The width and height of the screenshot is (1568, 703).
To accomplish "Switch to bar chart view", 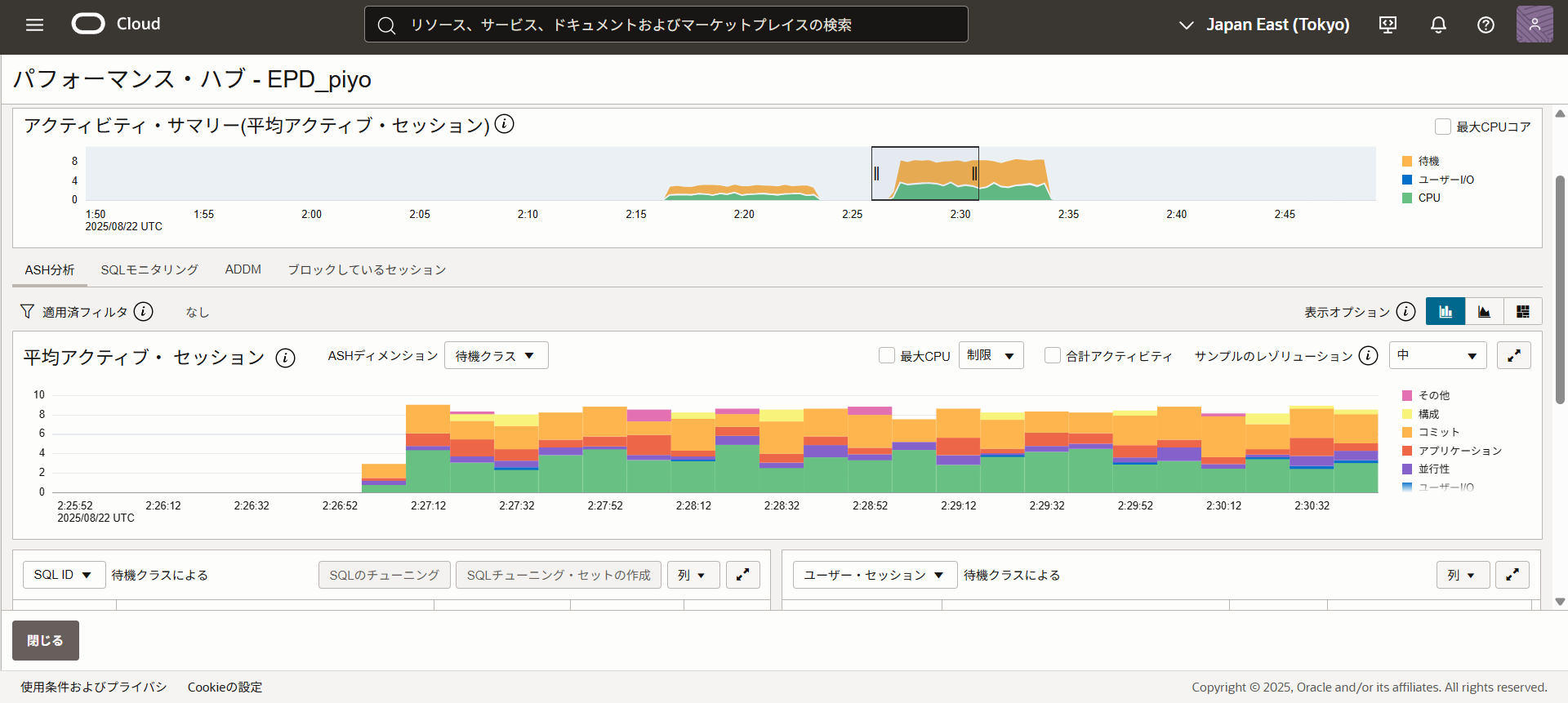I will (1445, 311).
